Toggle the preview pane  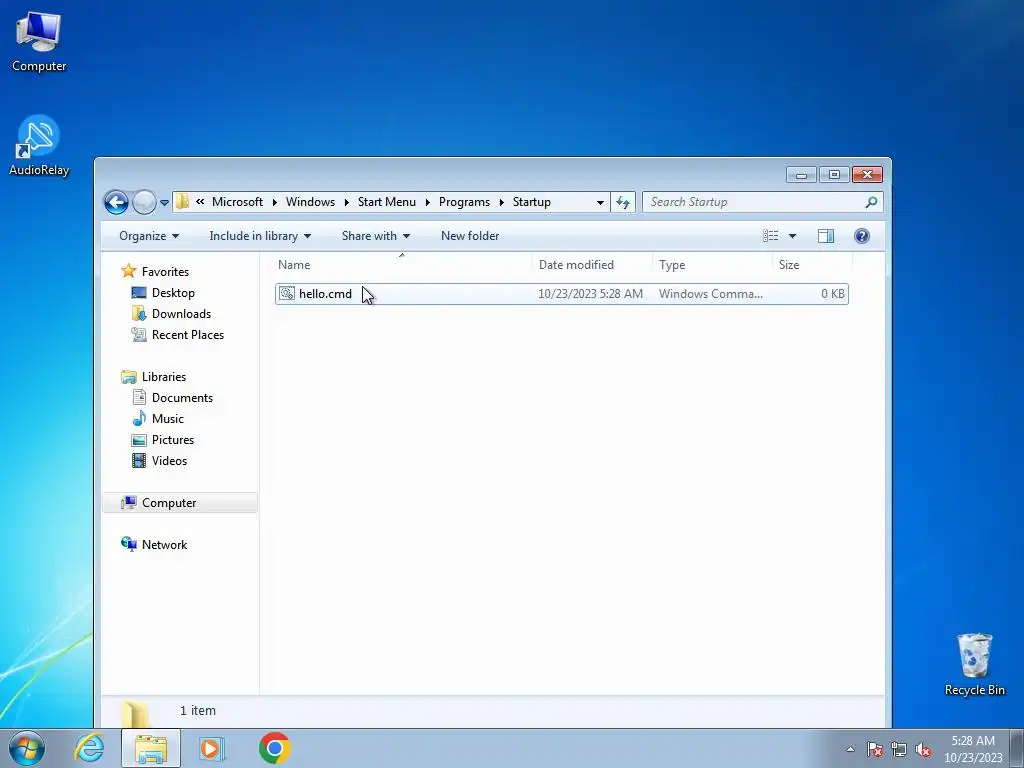coord(826,236)
